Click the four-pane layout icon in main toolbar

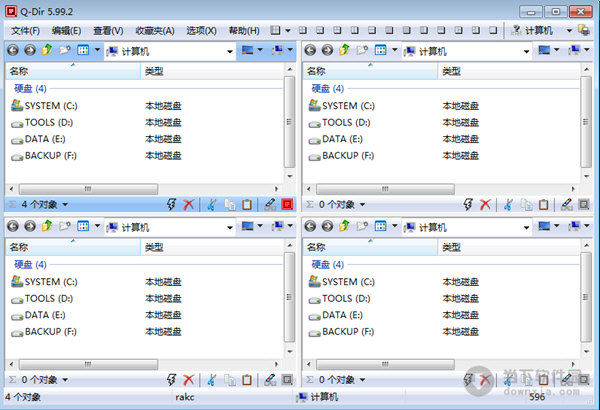point(275,30)
